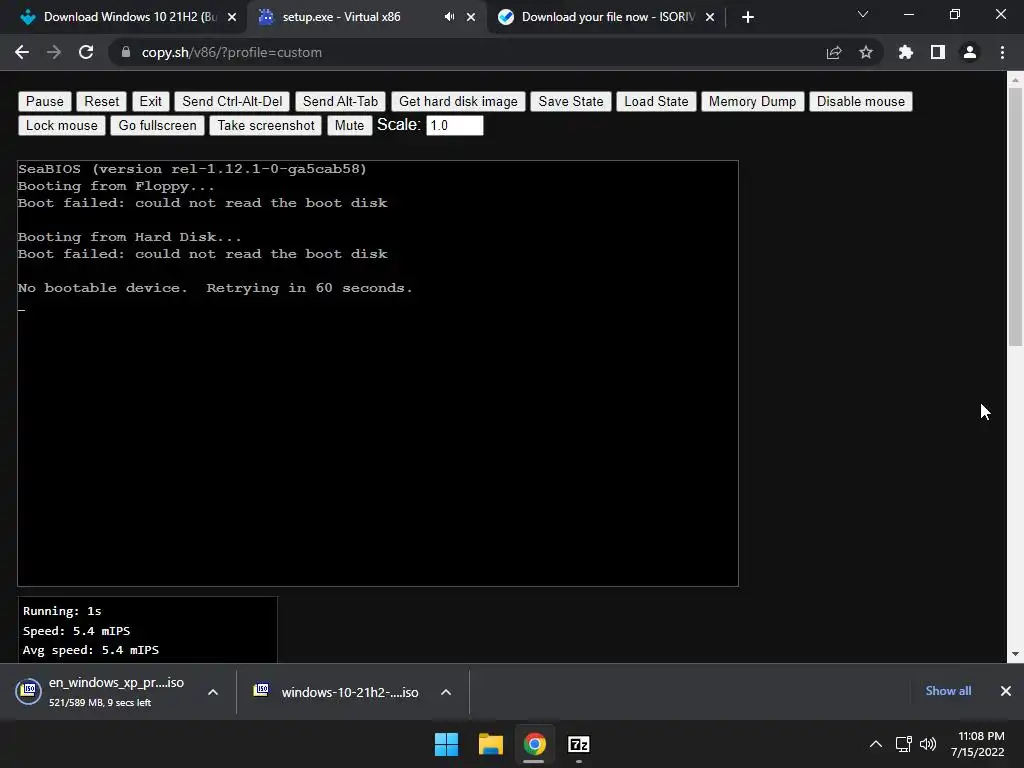Open the windows-10-21h2 iso download item

coord(338,692)
